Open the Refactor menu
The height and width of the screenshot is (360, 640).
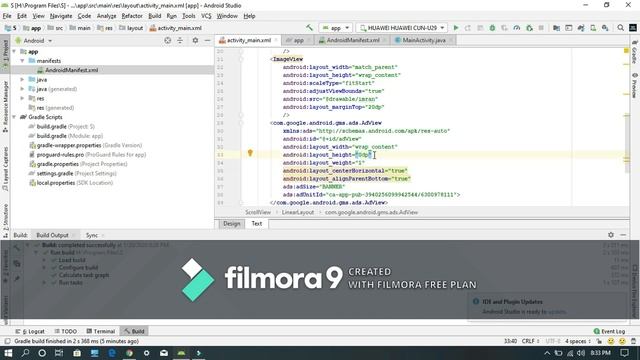coord(132,16)
